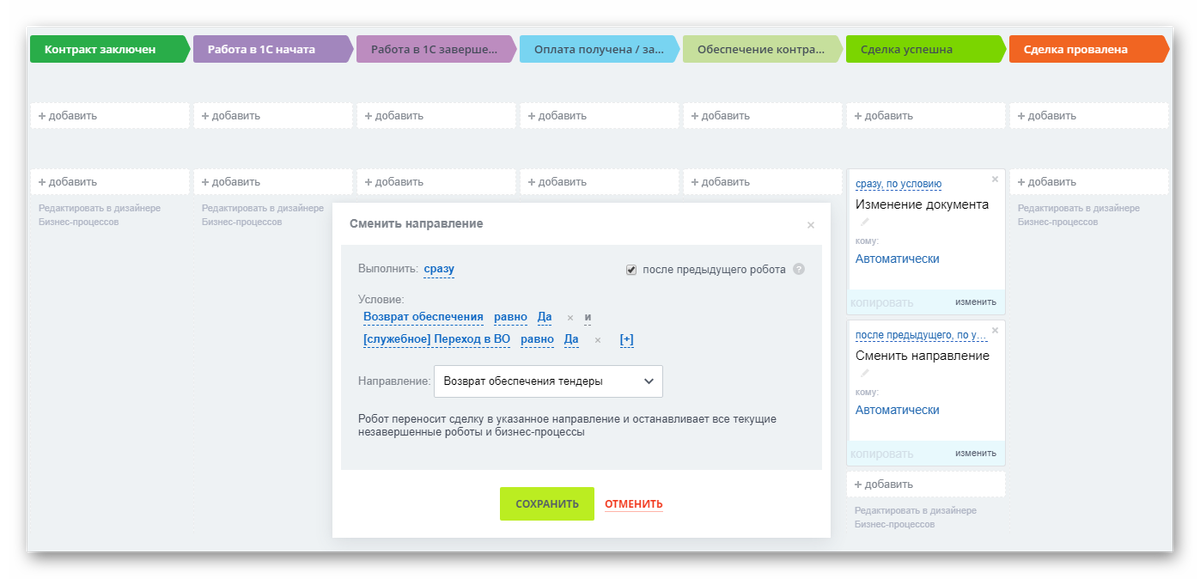Screen dimensions: 1200x579
Task: Remove the "[служебное] Переход в ВО" condition
Action: click(598, 339)
